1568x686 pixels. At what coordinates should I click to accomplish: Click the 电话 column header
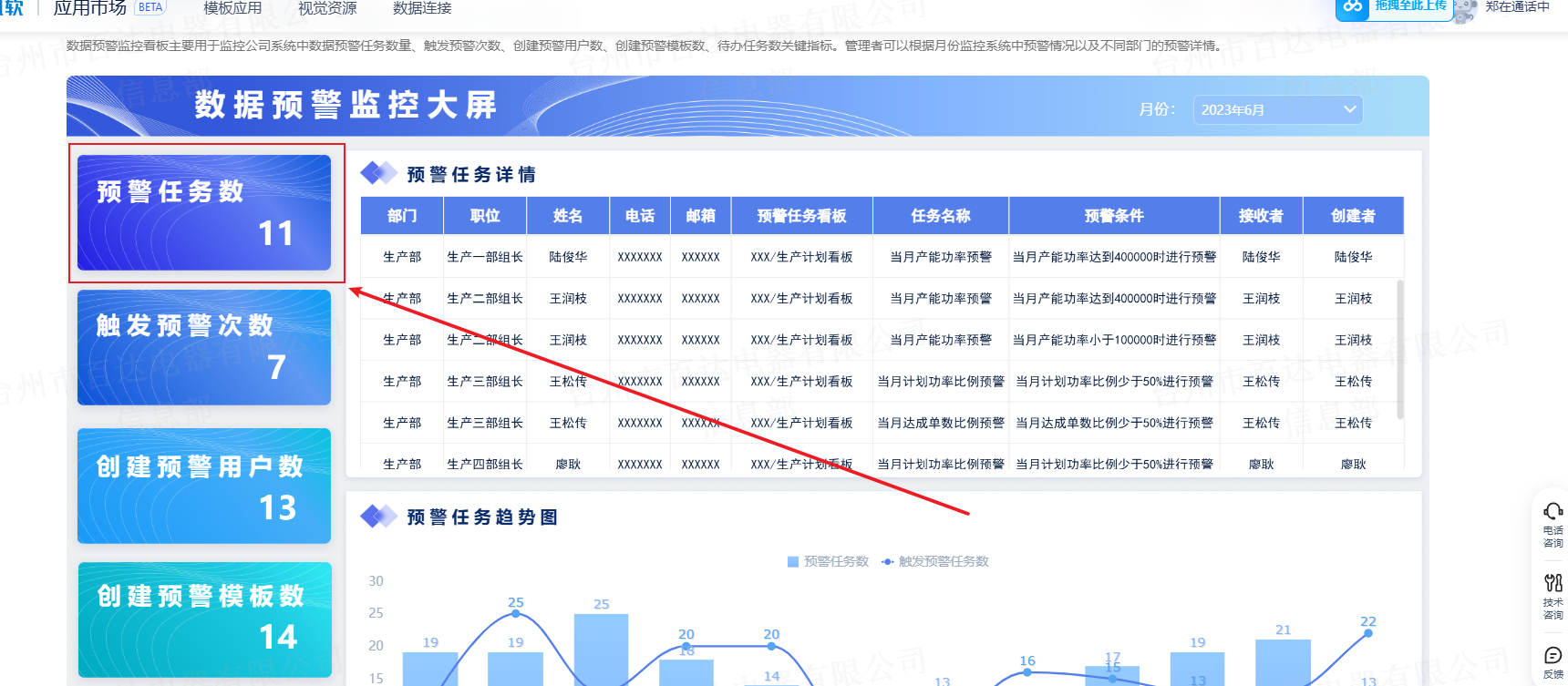[x=640, y=216]
